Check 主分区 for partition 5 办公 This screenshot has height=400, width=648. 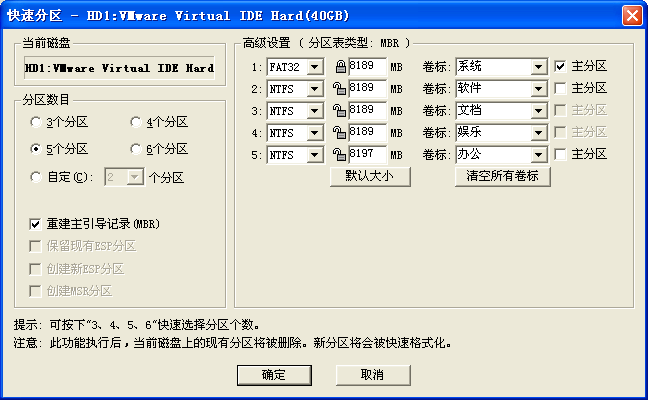561,154
